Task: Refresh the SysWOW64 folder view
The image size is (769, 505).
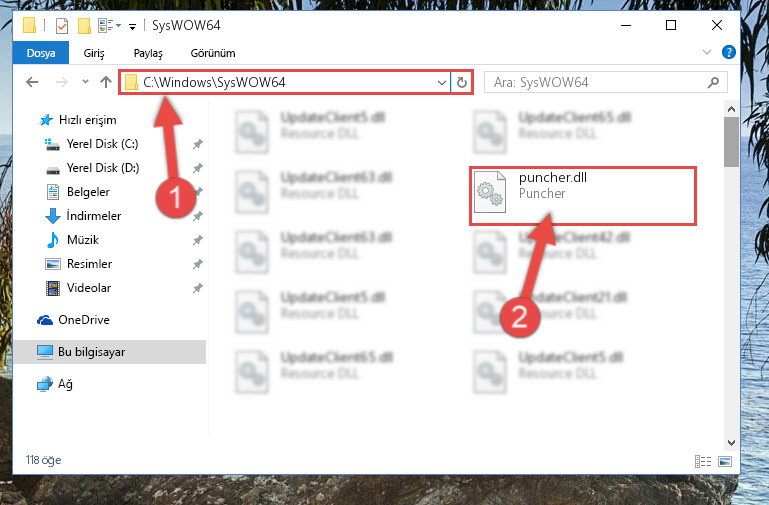Action: 461,82
